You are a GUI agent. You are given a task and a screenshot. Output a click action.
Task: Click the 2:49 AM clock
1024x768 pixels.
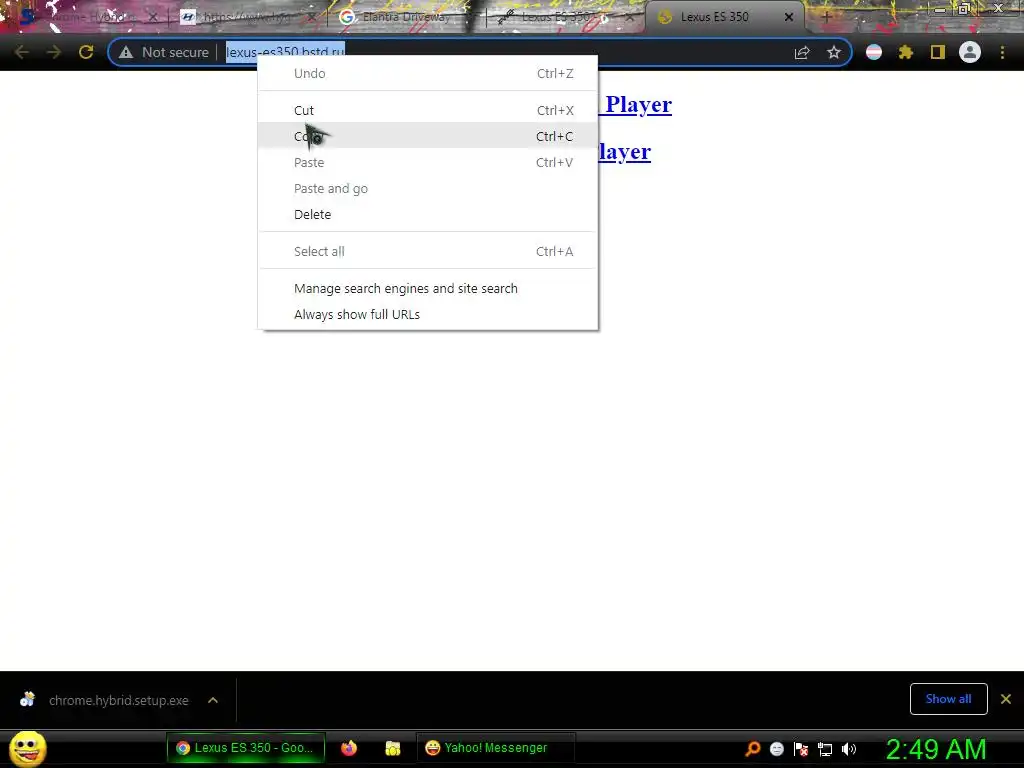[x=936, y=749]
